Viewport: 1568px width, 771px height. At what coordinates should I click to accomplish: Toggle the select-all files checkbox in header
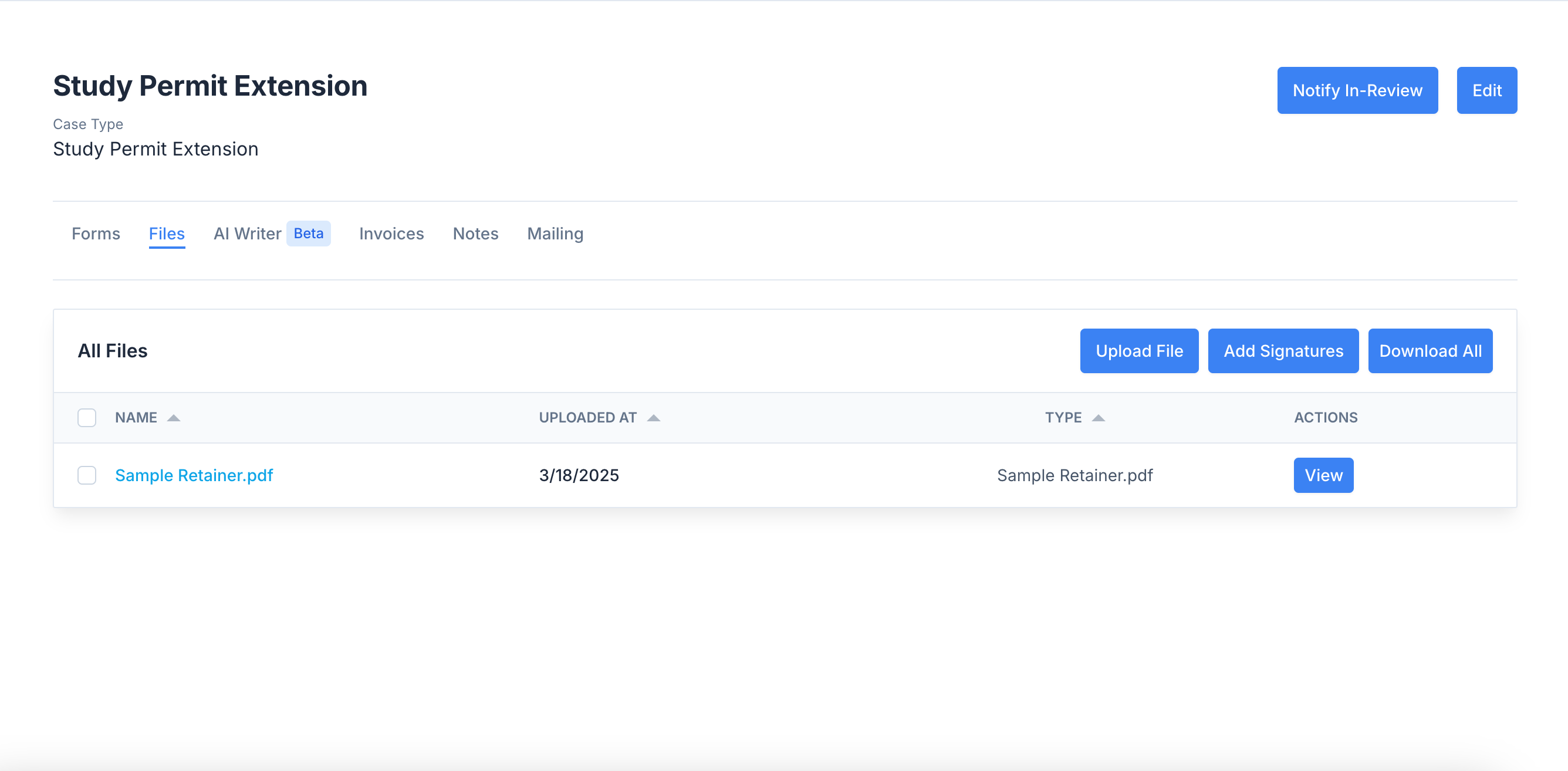(87, 418)
